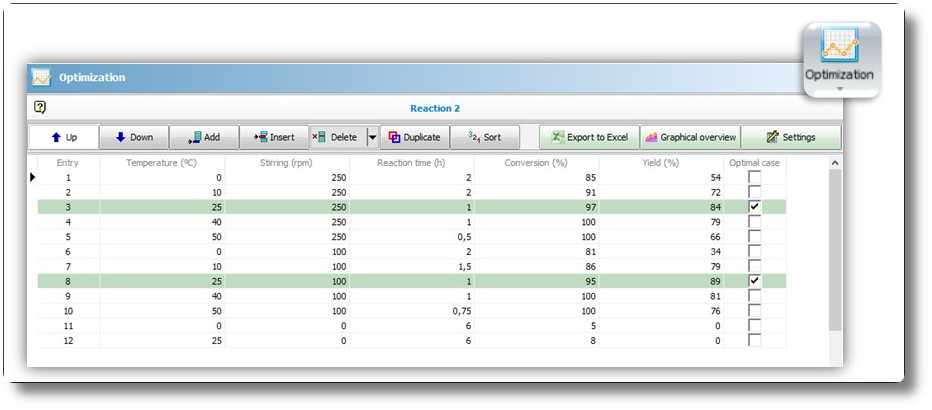
Task: Open the Optimization button dropdown arrow
Action: tap(840, 89)
